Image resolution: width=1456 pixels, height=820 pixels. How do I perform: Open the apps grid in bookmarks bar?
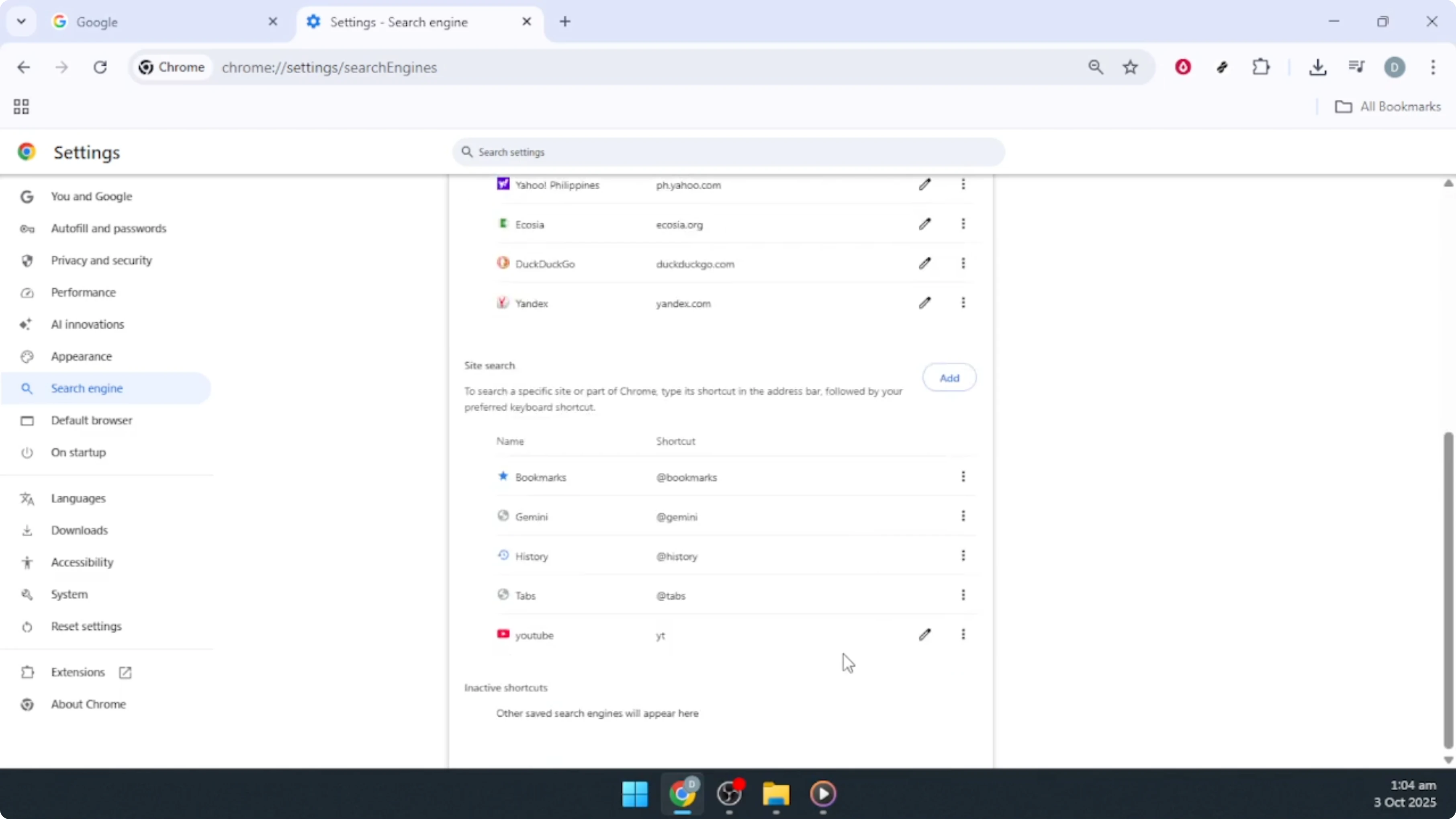[x=21, y=107]
